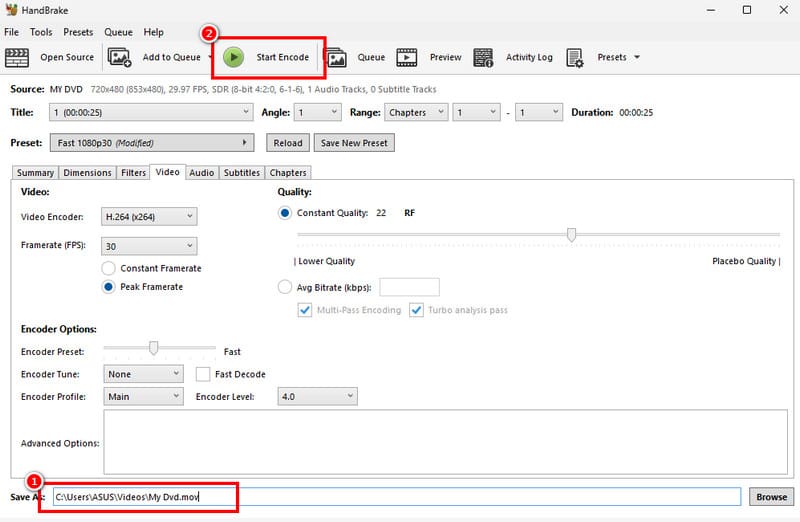Click the Open Source film clapper icon
800x522 pixels.
17,57
